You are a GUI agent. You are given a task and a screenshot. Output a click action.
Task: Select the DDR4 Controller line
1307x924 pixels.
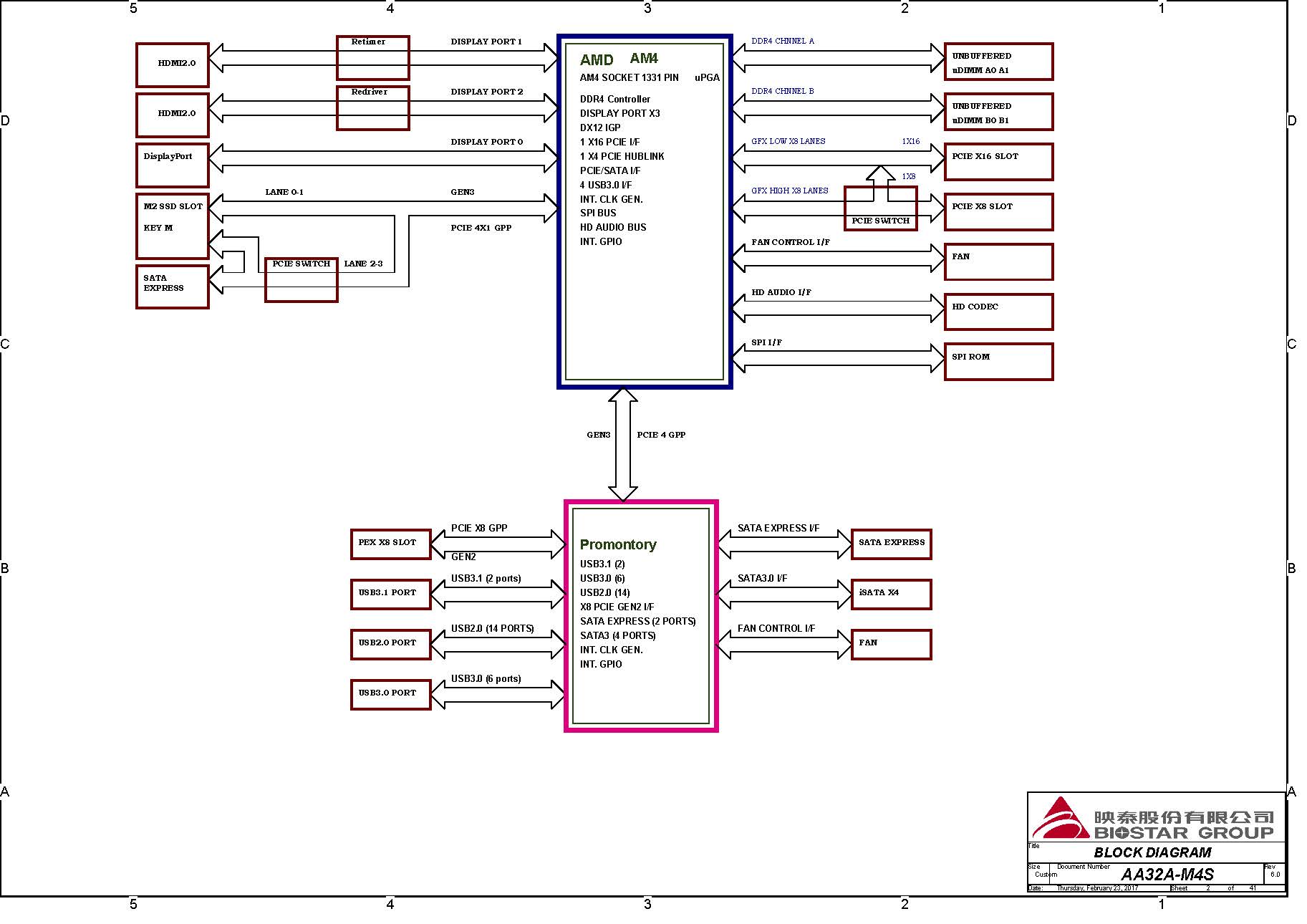[615, 99]
